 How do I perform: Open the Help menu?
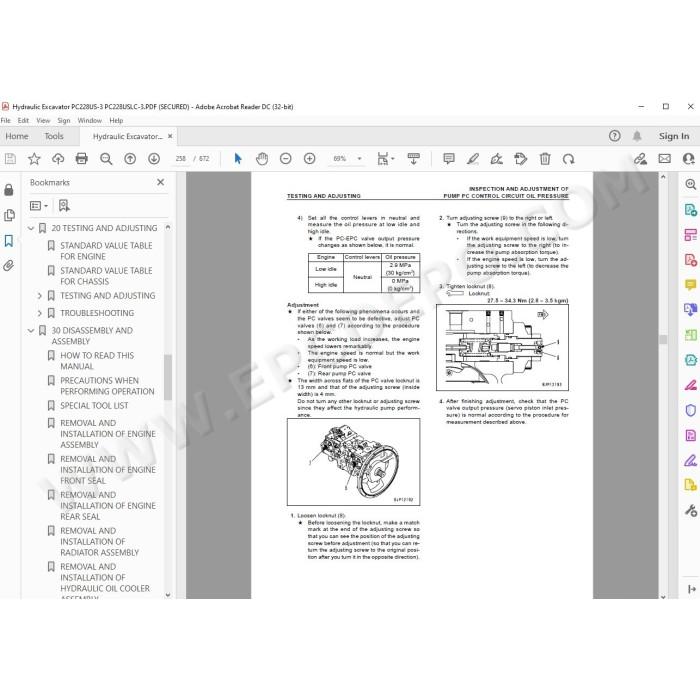point(116,121)
